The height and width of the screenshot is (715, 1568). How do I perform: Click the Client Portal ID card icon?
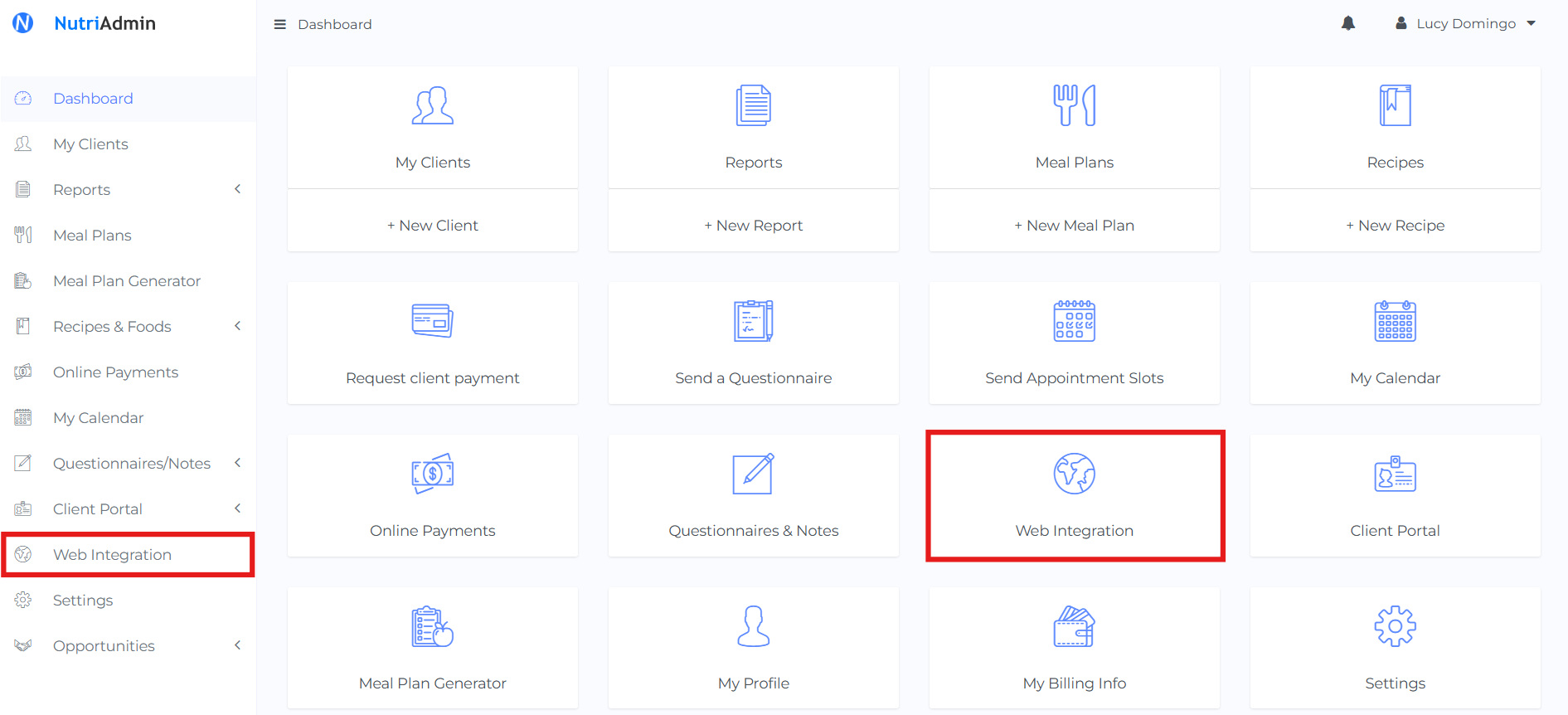tap(1396, 474)
